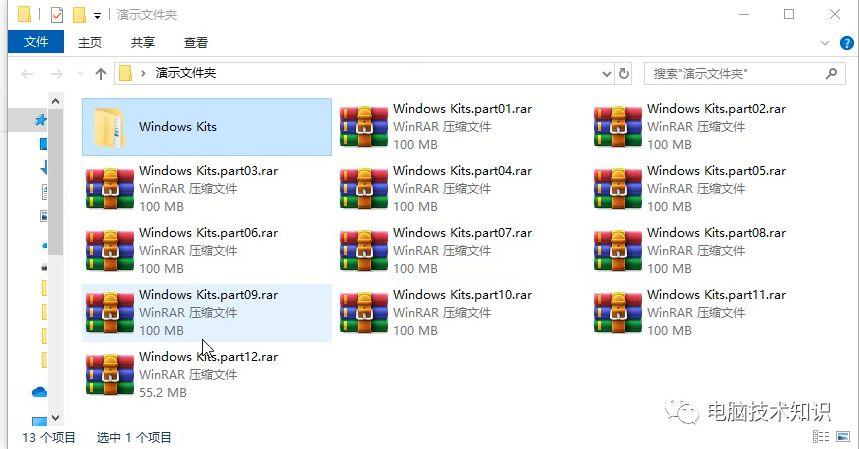This screenshot has height=449, width=859.
Task: Click the search magnifier icon
Action: point(831,73)
